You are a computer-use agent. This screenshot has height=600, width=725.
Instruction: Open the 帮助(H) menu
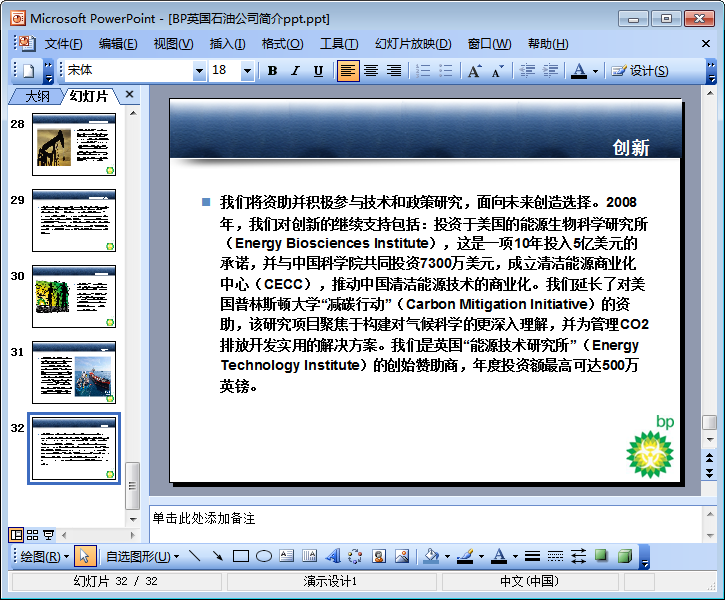(548, 44)
